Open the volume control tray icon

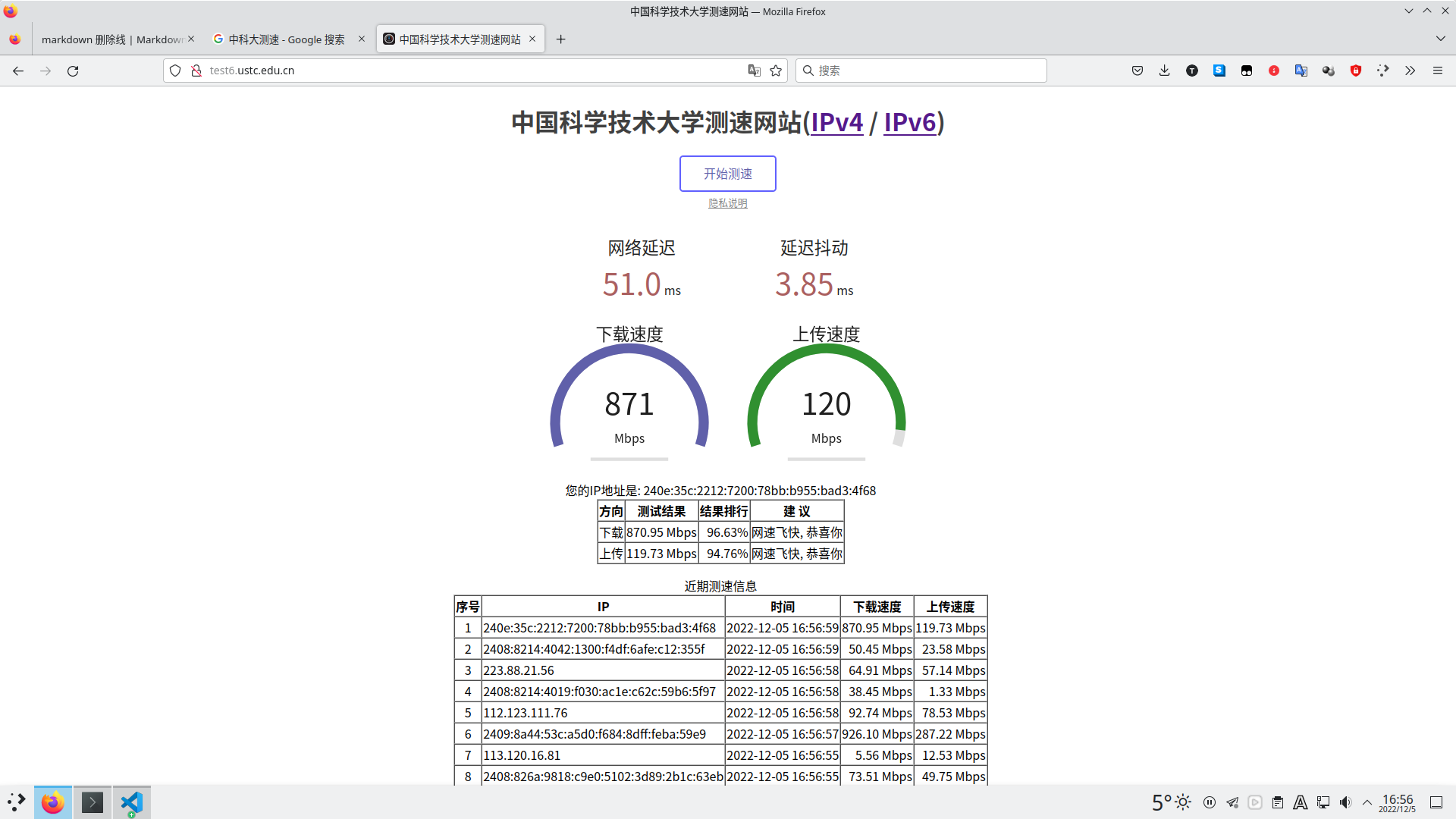(1346, 802)
